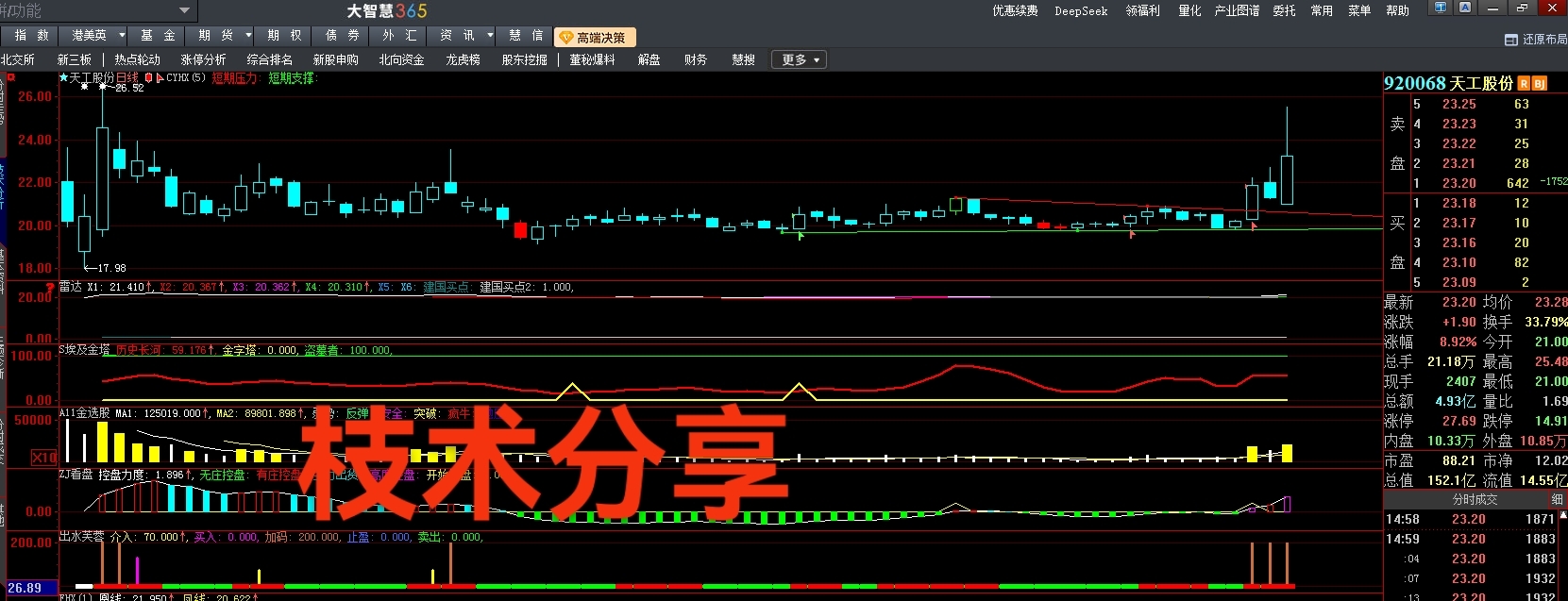The image size is (1568, 601).
Task: Click the blue T icon in title bar
Action: (1441, 8)
